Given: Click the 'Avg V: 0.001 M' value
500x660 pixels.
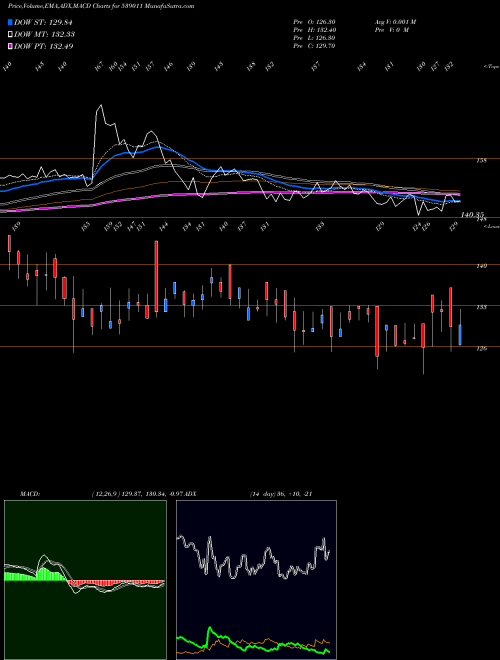Looking at the screenshot, I should [x=395, y=22].
